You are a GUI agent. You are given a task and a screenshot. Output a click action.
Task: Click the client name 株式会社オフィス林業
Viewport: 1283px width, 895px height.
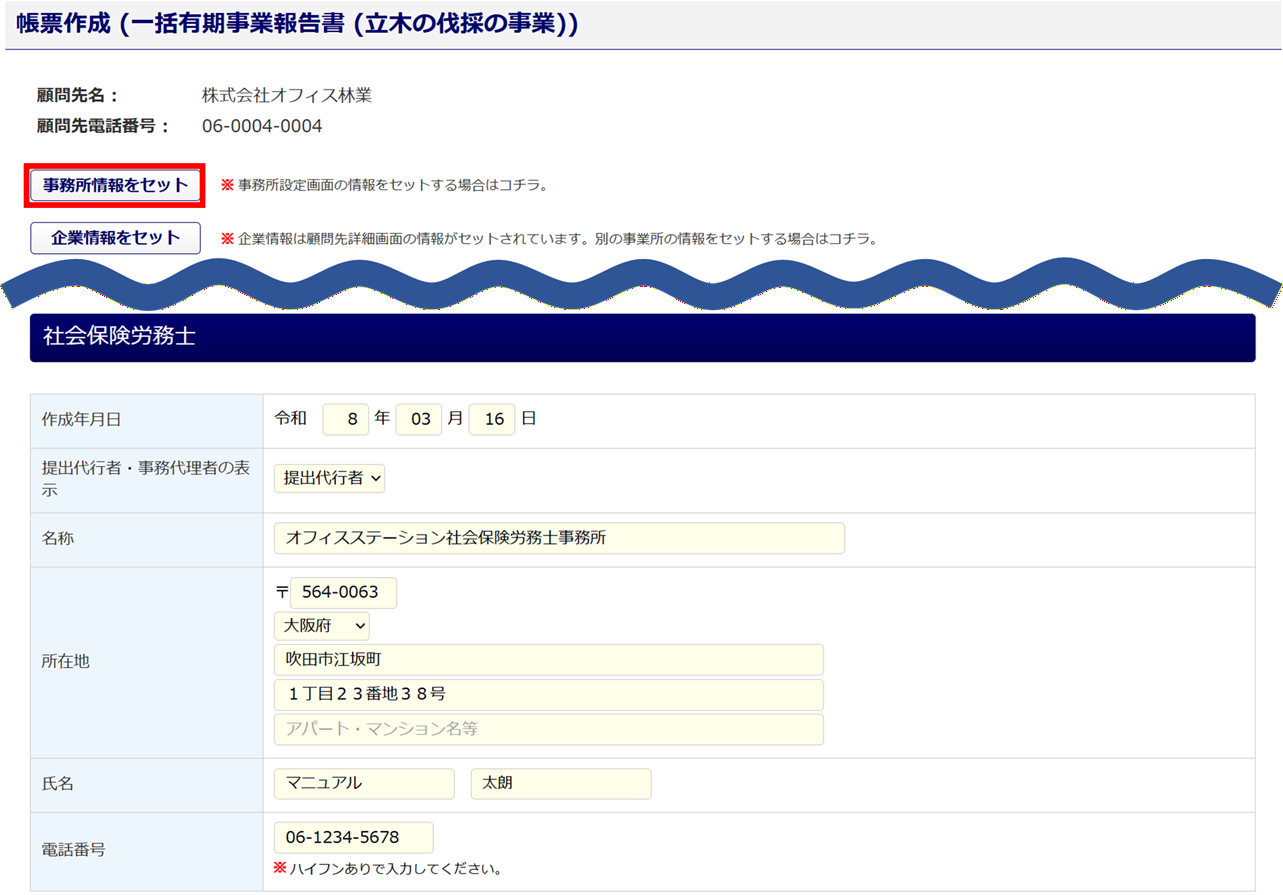(287, 96)
